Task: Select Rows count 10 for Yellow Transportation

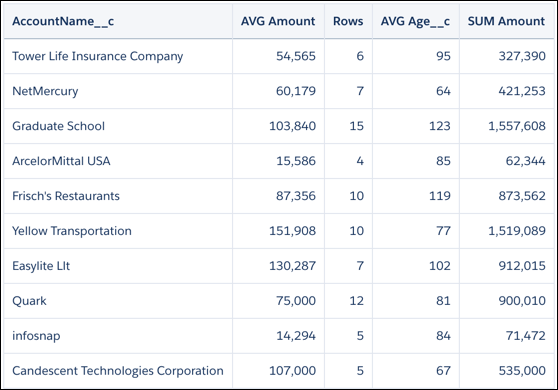Action: (357, 231)
